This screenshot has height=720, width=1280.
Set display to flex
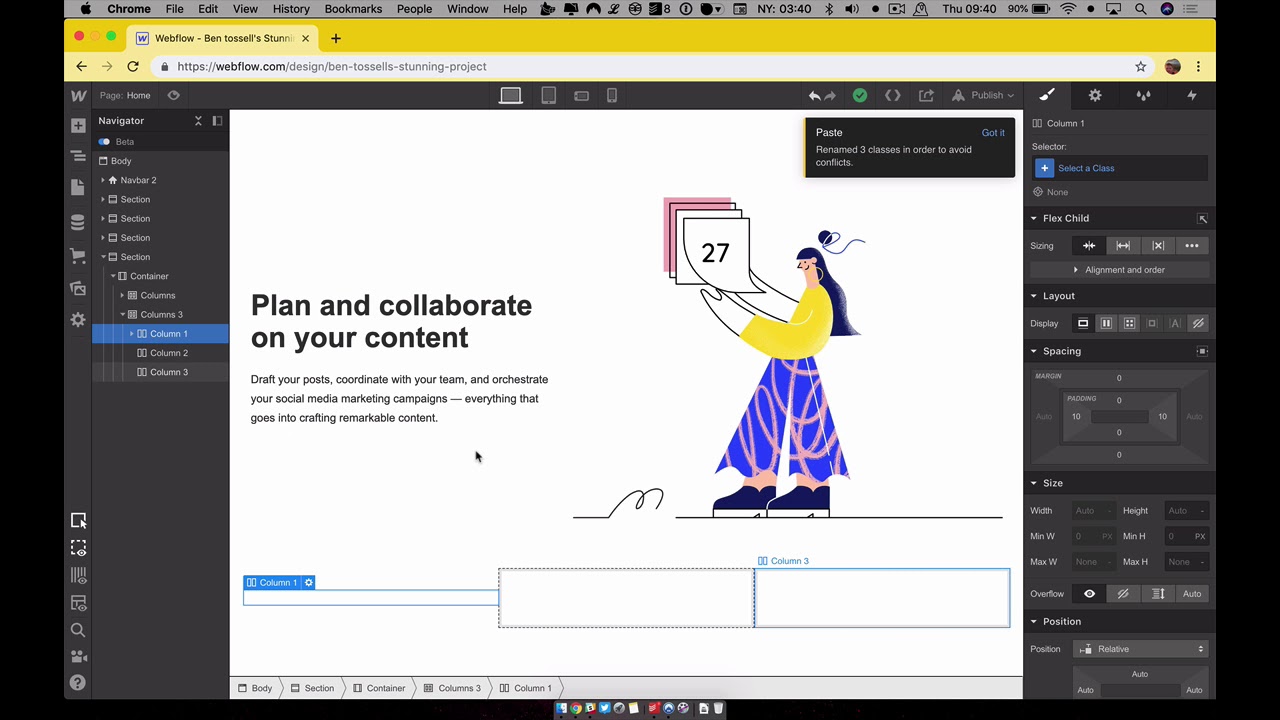1106,323
